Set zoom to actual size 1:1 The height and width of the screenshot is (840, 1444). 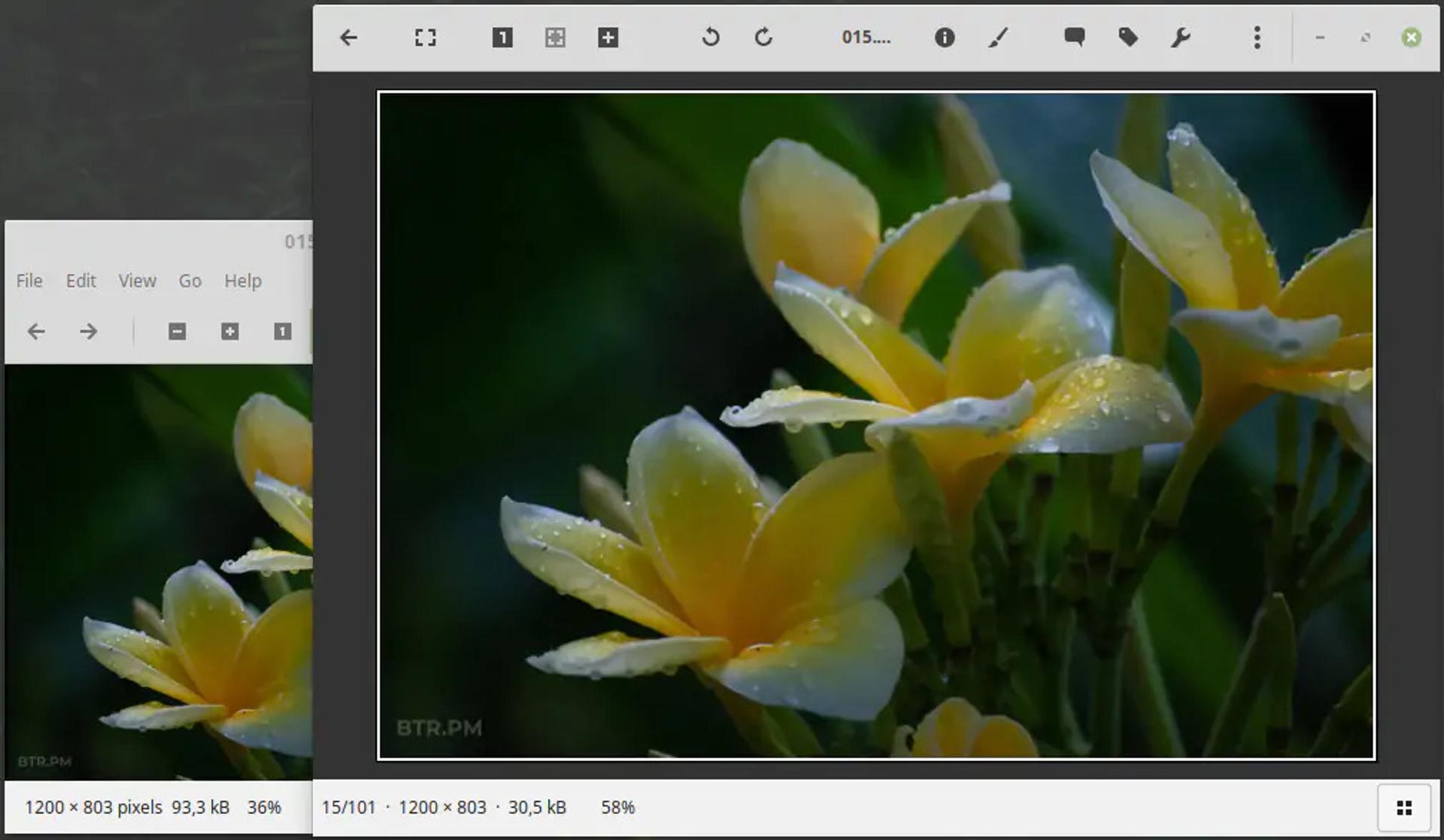click(x=502, y=38)
